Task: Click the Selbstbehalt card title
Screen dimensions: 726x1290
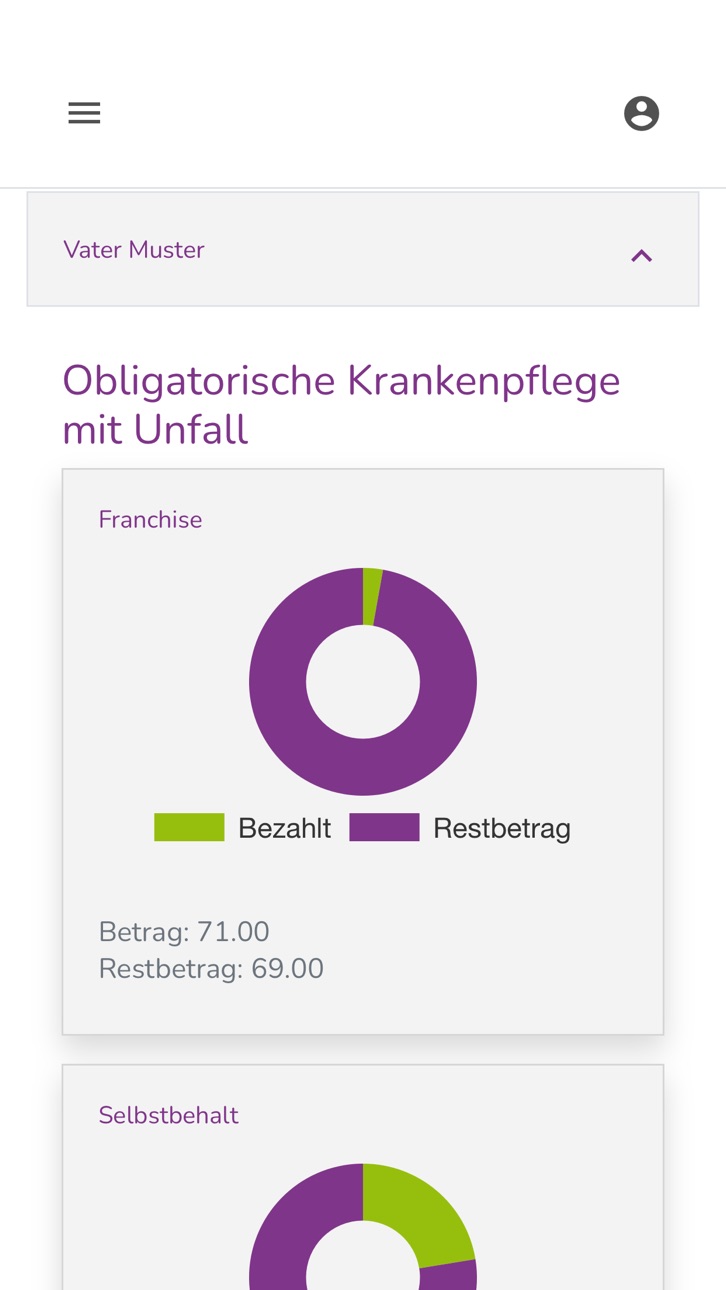Action: (168, 1116)
